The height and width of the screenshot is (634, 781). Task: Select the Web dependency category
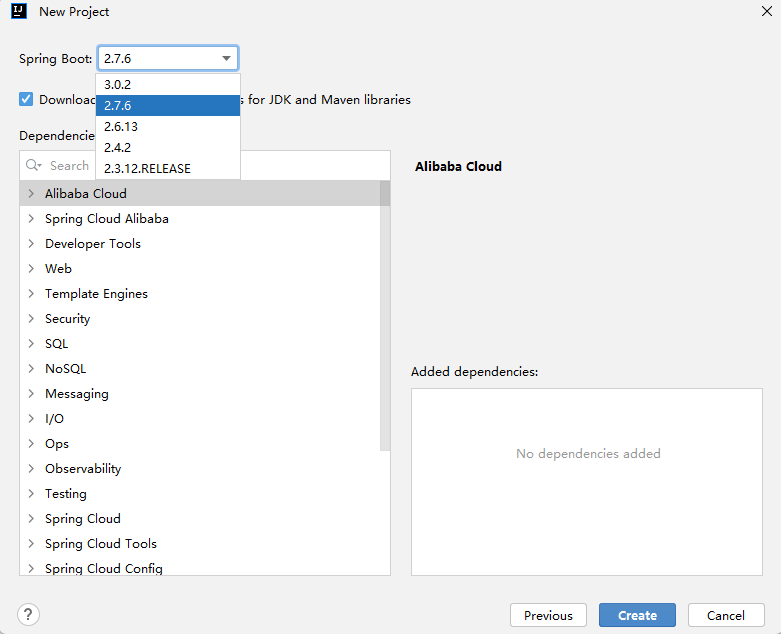200,268
